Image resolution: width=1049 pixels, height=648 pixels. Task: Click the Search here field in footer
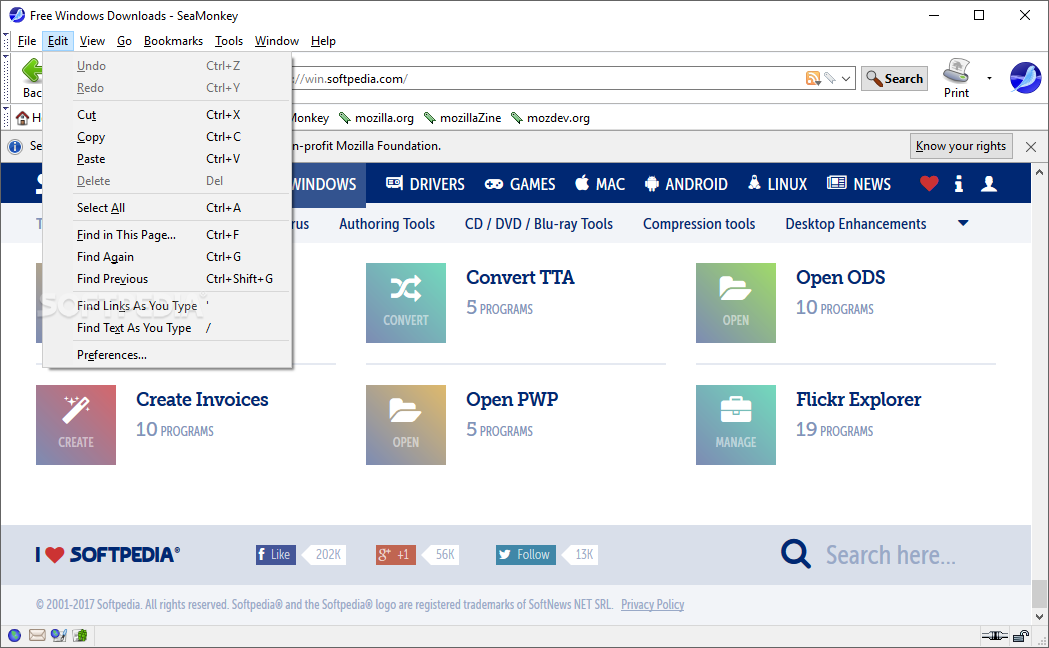890,554
